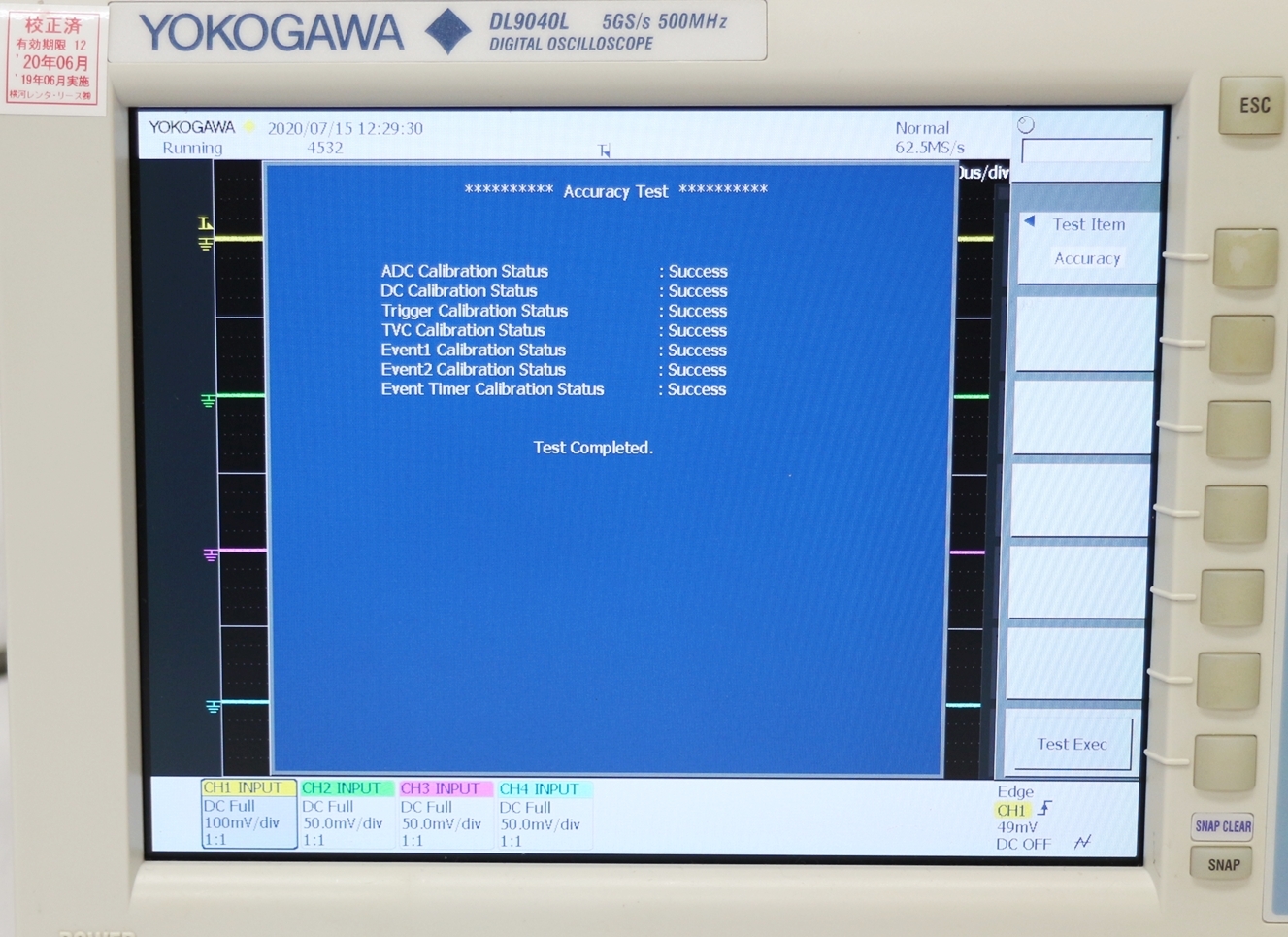Select the CH2 INPUT channel label
Viewport: 1288px width, 937px height.
(347, 788)
